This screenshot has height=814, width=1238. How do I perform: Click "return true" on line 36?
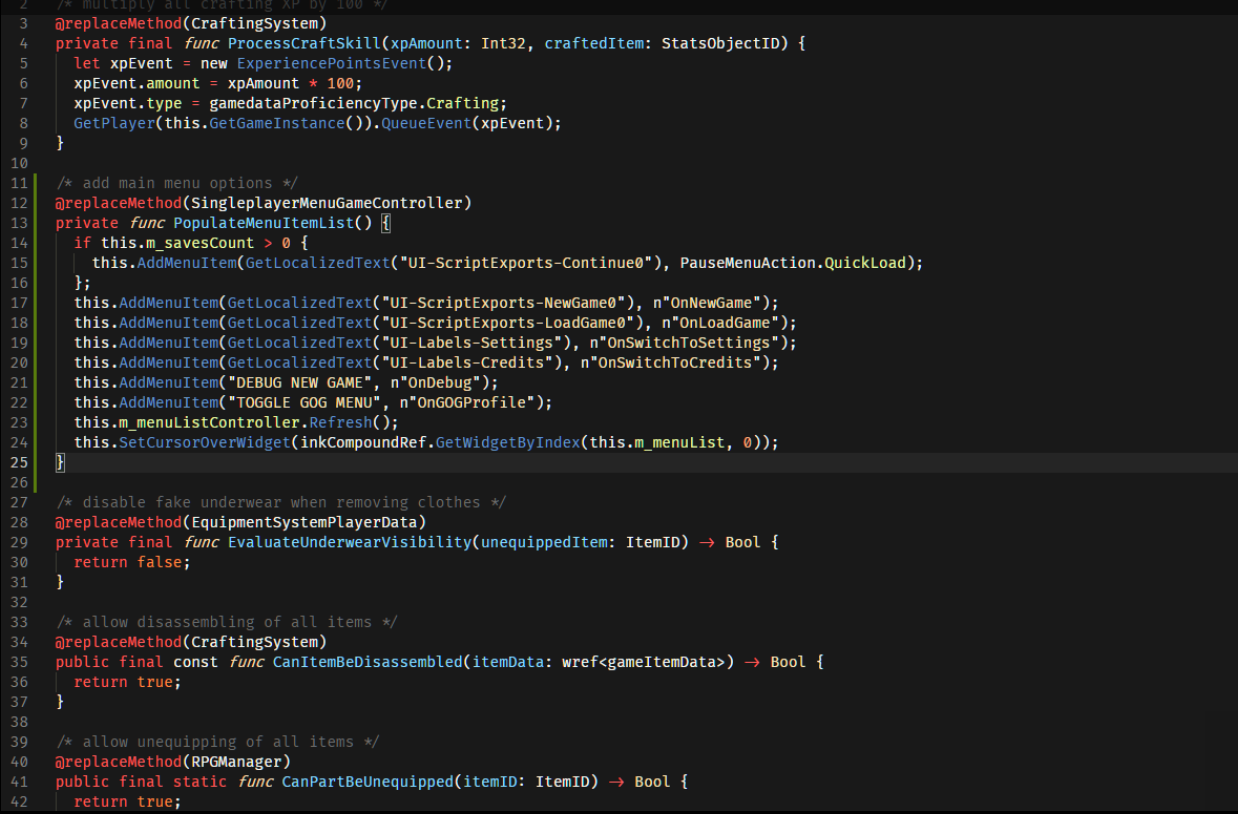123,683
